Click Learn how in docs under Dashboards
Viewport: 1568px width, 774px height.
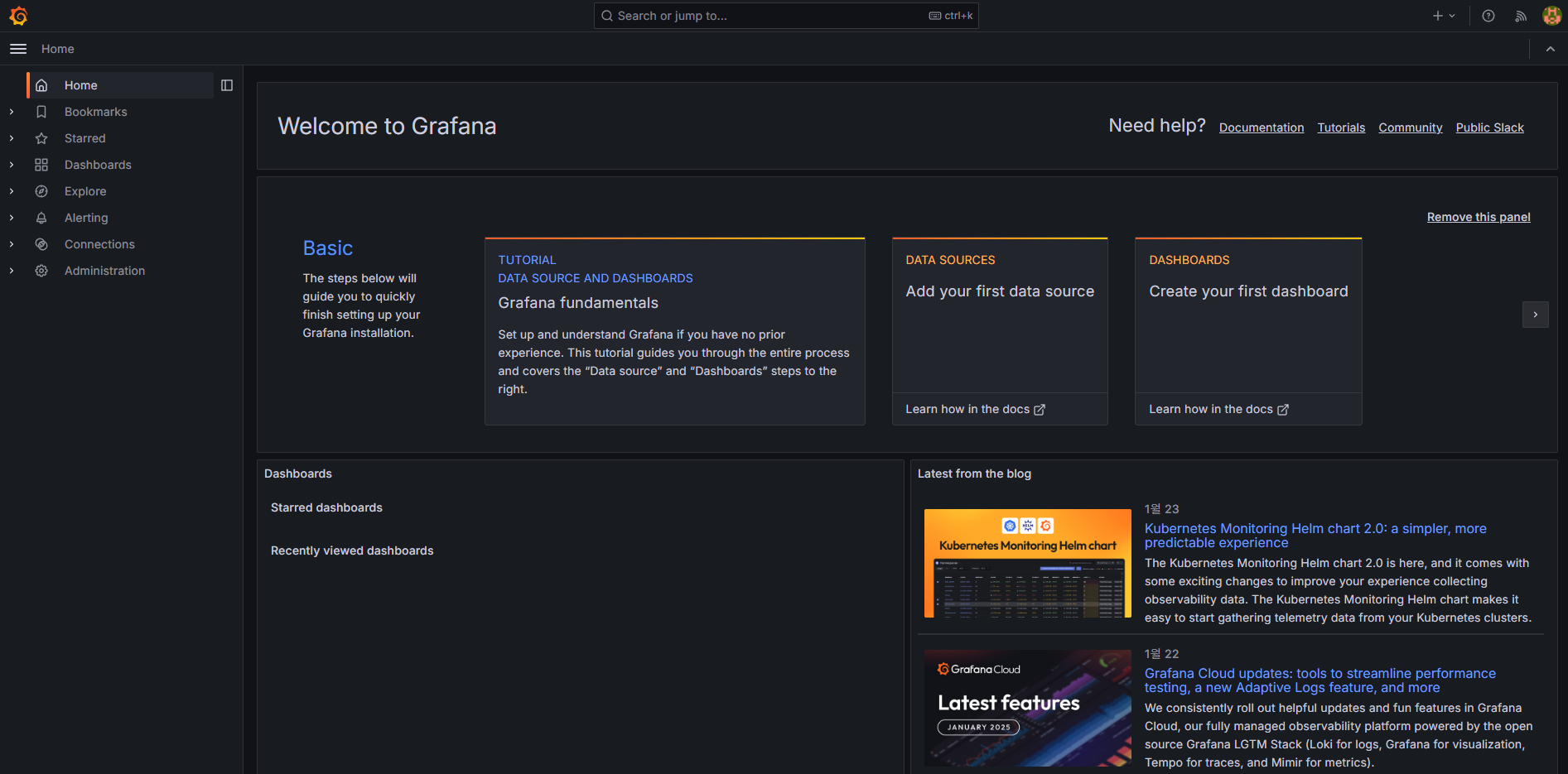(x=1218, y=409)
